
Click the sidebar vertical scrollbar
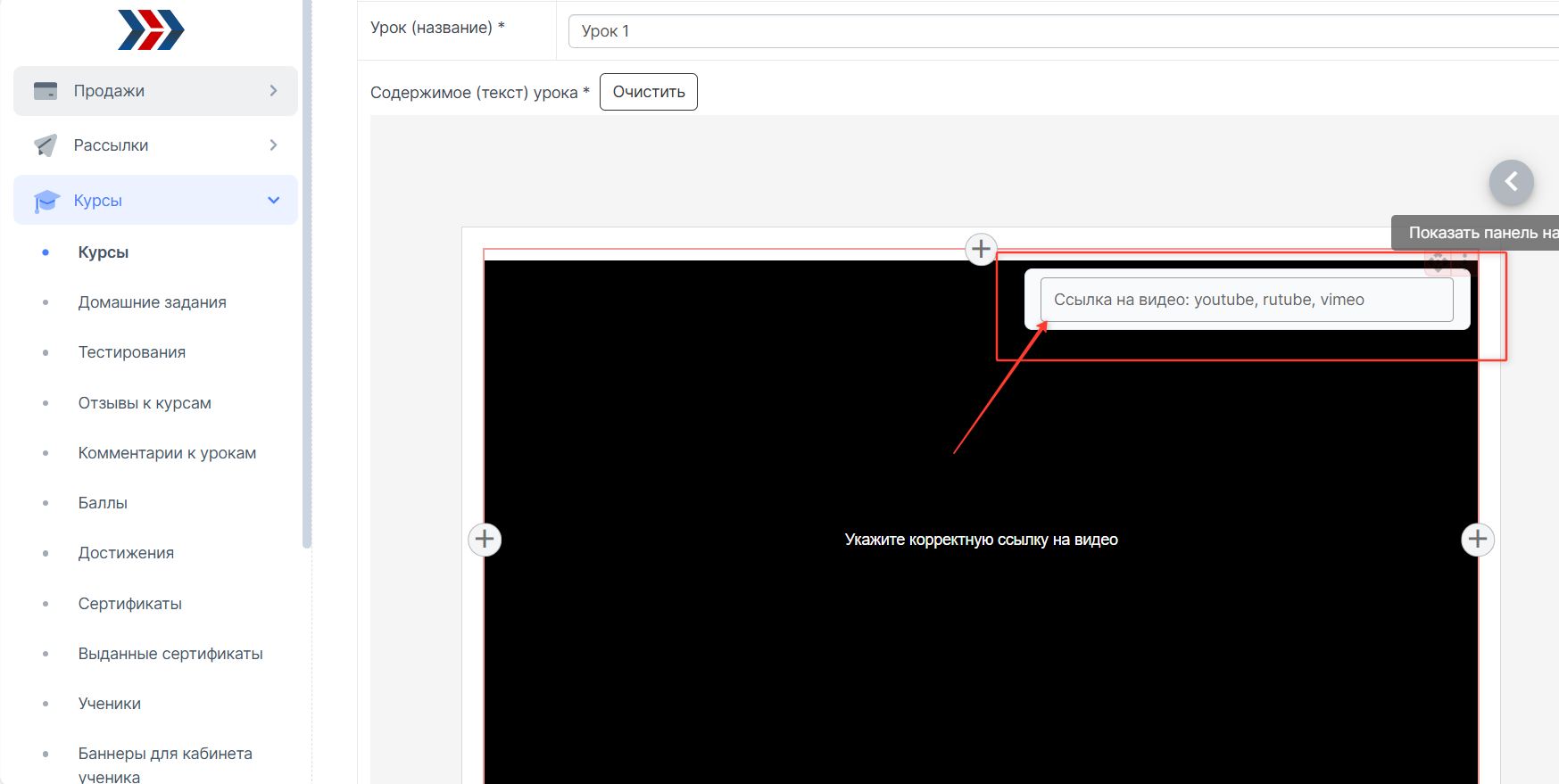[307, 268]
